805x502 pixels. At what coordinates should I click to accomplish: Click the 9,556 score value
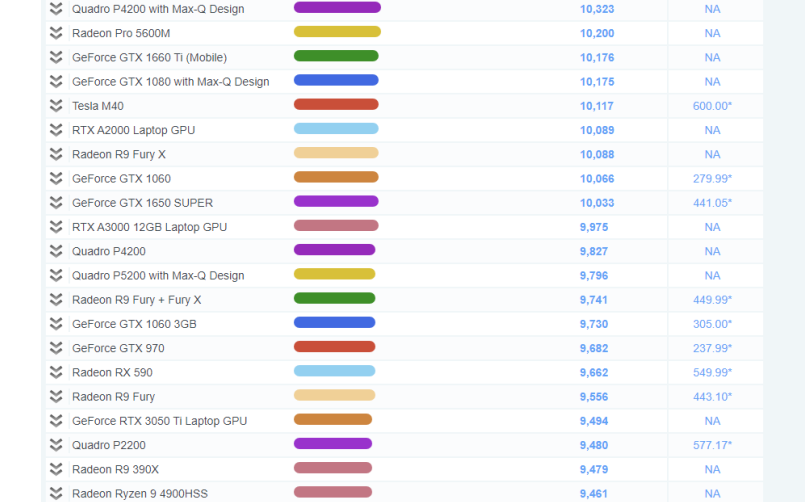click(594, 397)
